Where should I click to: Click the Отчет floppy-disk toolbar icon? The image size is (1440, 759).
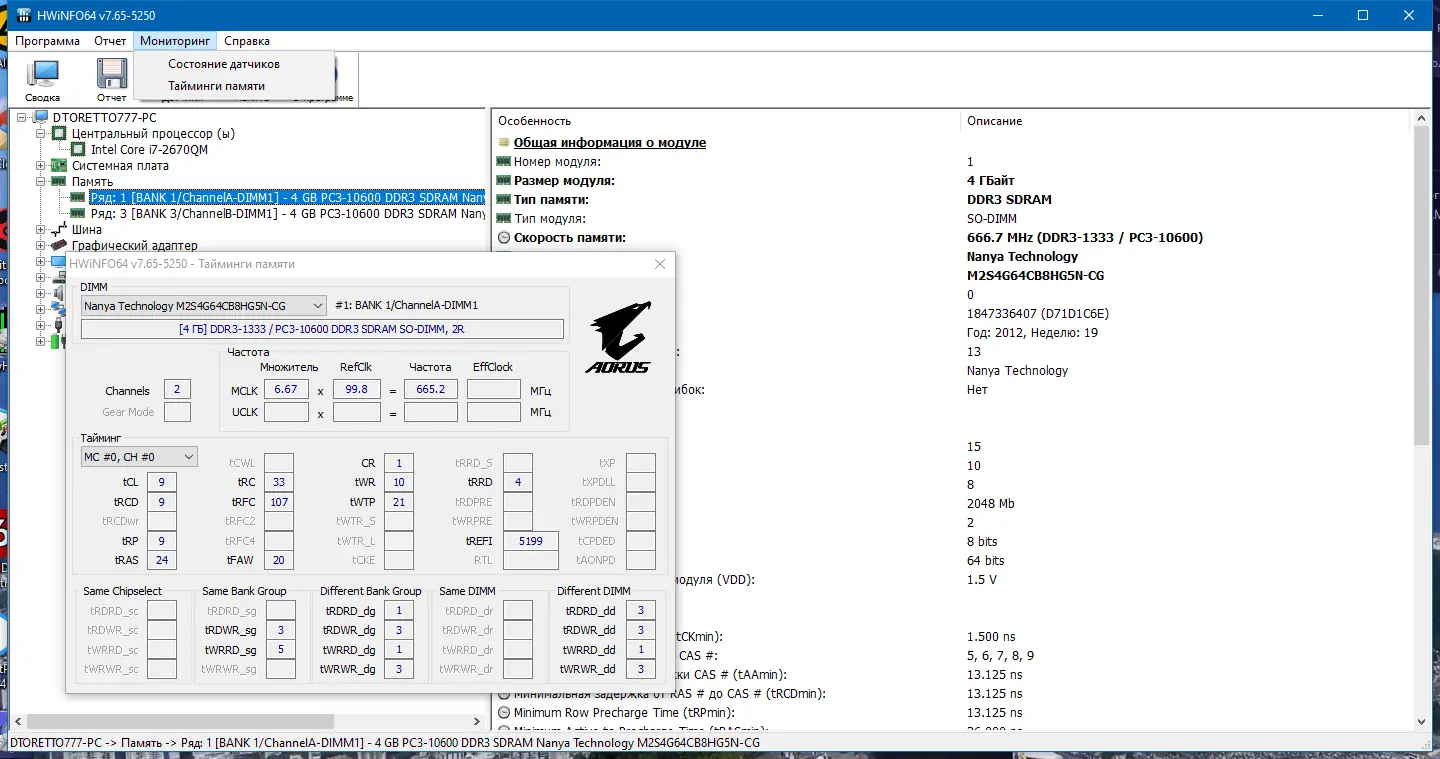(111, 73)
